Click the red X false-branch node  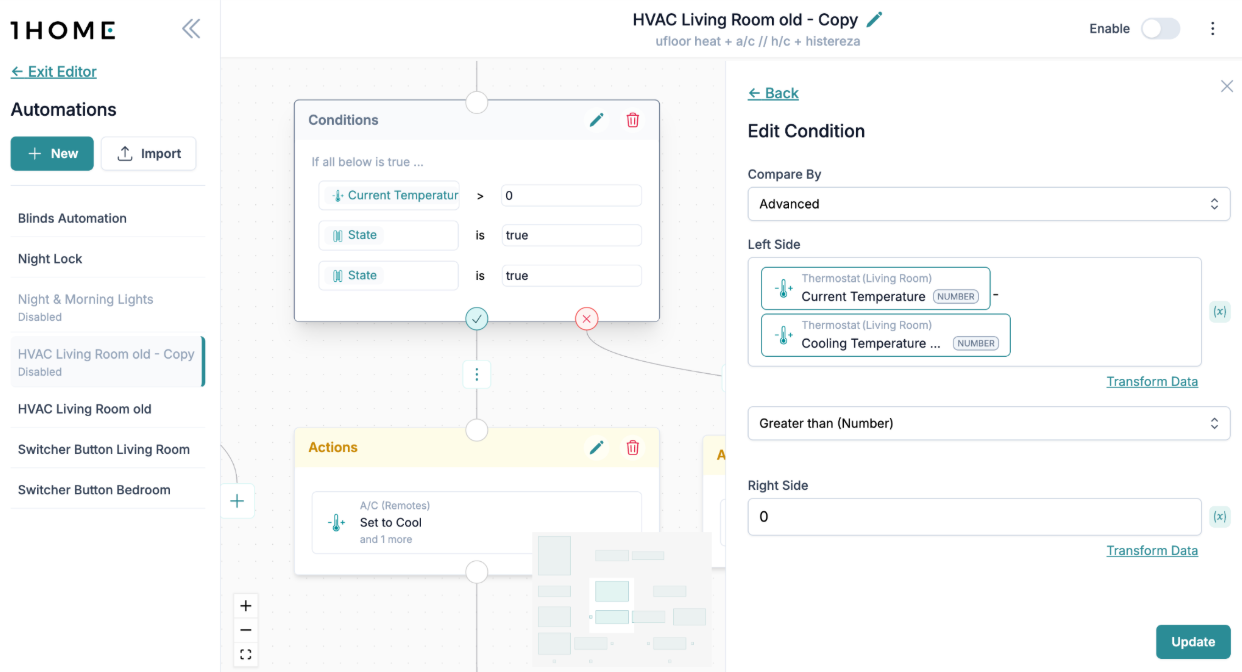[587, 319]
